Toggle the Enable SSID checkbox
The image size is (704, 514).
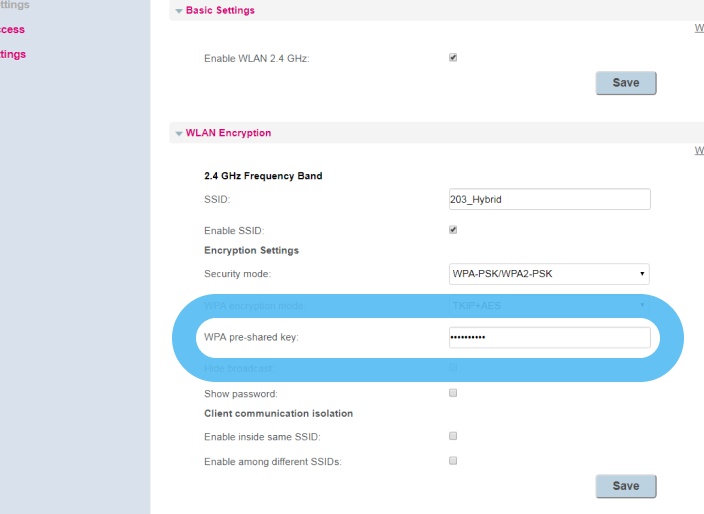click(453, 230)
